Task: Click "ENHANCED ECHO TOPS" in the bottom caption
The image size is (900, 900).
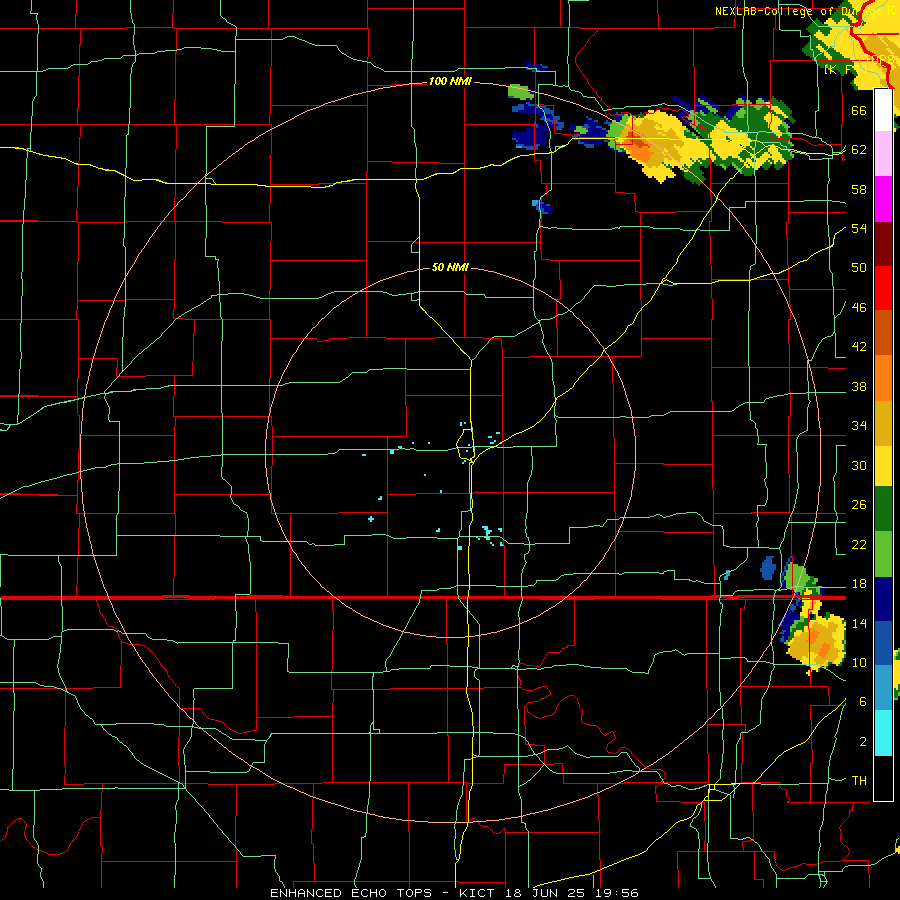Action: click(x=351, y=893)
